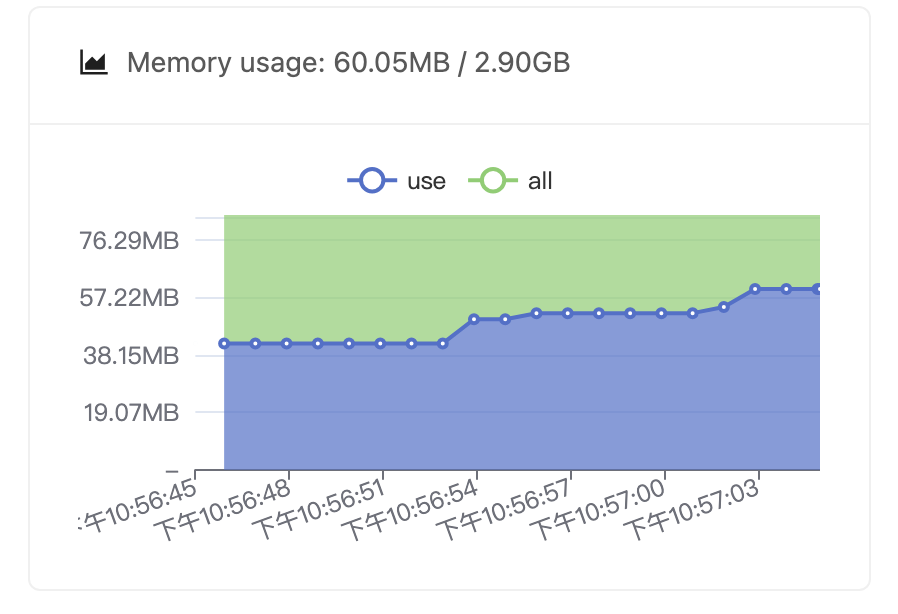Click the 下午10:57:03 time axis label
The height and width of the screenshot is (614, 898).
tap(692, 509)
